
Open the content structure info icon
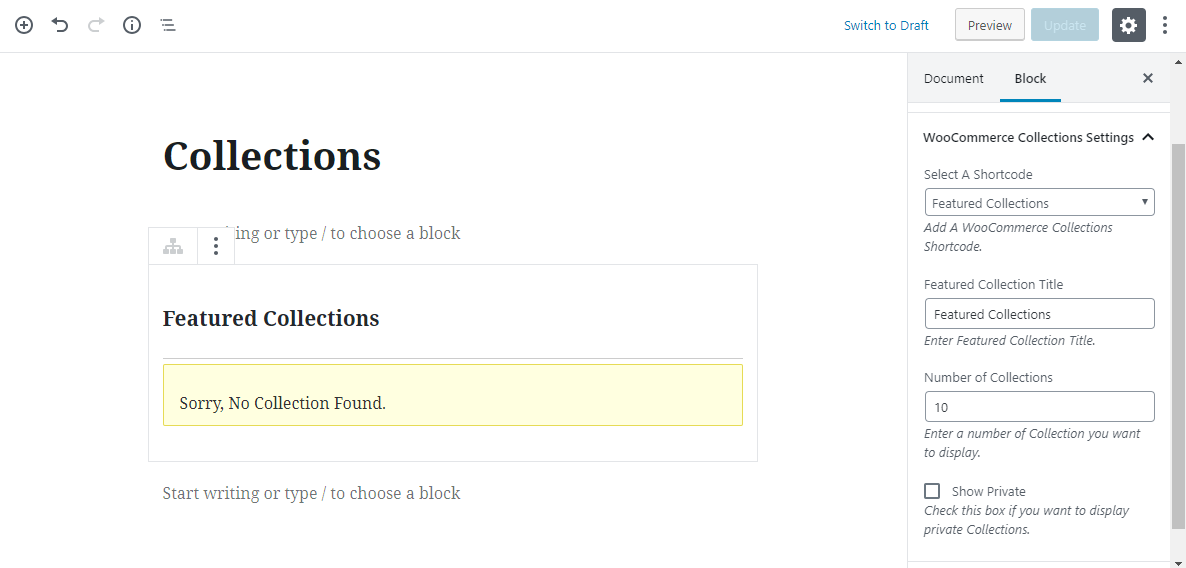pos(132,25)
